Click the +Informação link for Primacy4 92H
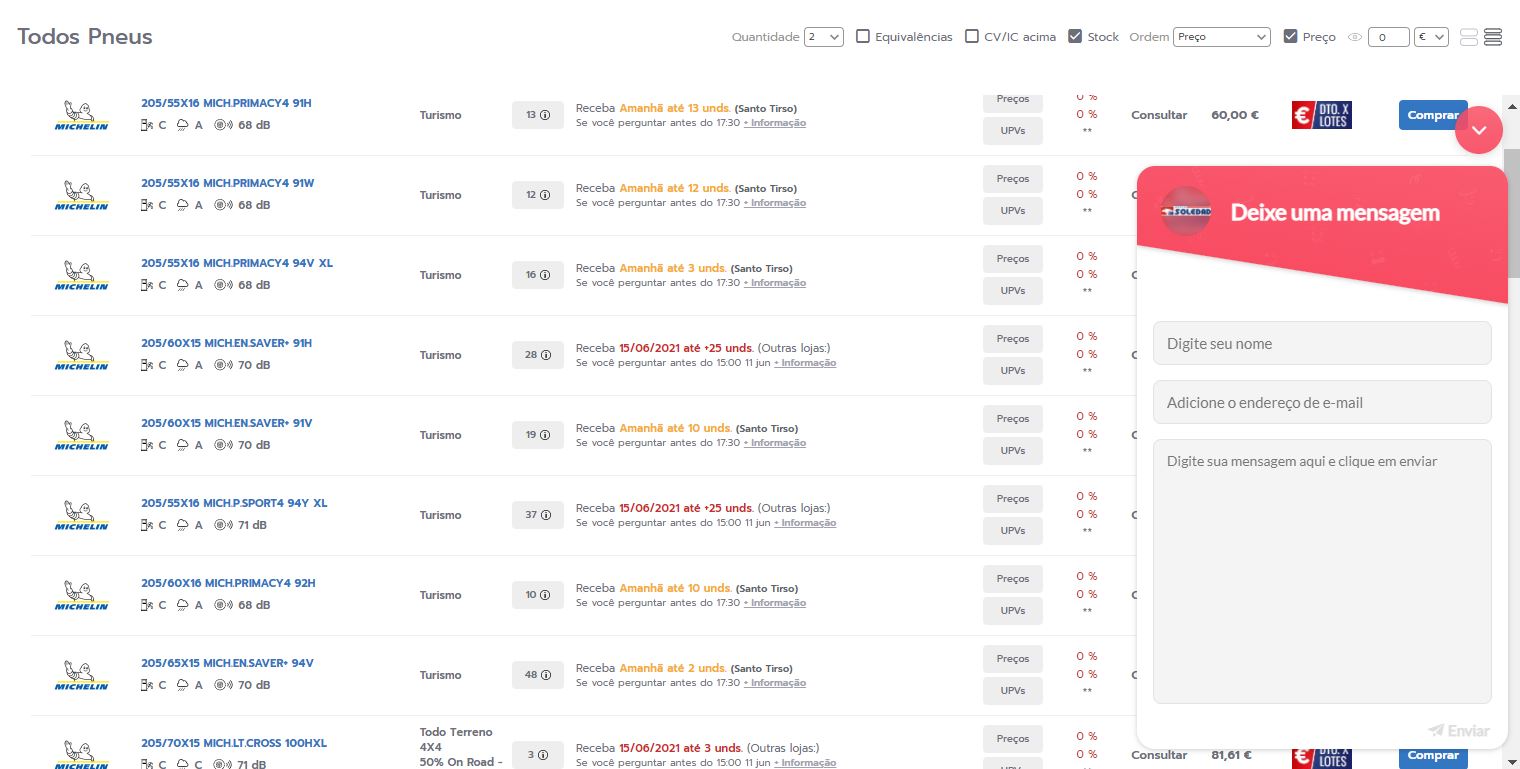Image resolution: width=1520 pixels, height=769 pixels. coord(774,603)
